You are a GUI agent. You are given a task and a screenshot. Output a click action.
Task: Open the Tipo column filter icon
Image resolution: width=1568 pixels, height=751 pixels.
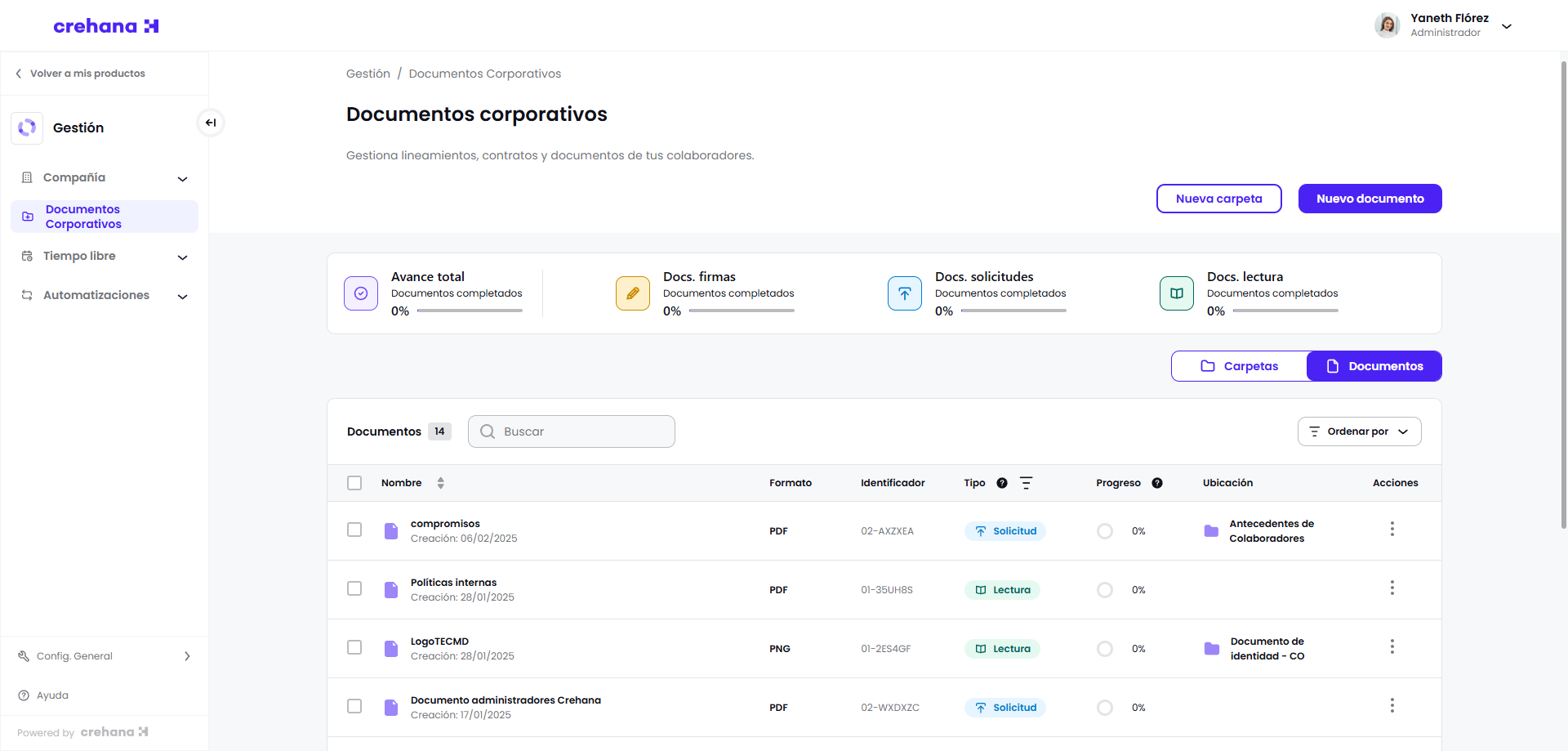pyautogui.click(x=1027, y=483)
